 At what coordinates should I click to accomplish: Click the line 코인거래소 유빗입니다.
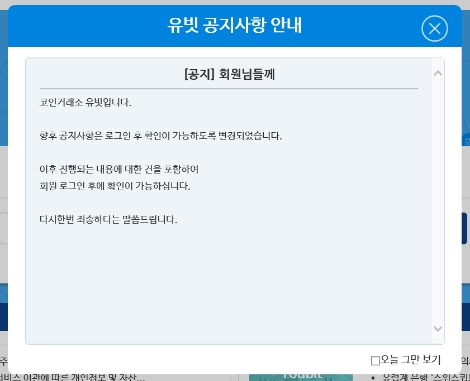[85, 102]
